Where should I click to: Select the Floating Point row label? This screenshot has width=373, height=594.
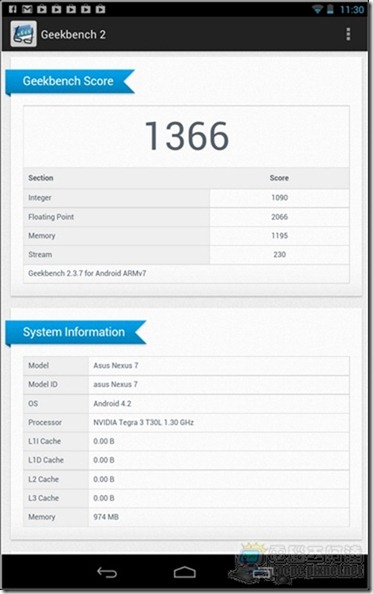51,217
